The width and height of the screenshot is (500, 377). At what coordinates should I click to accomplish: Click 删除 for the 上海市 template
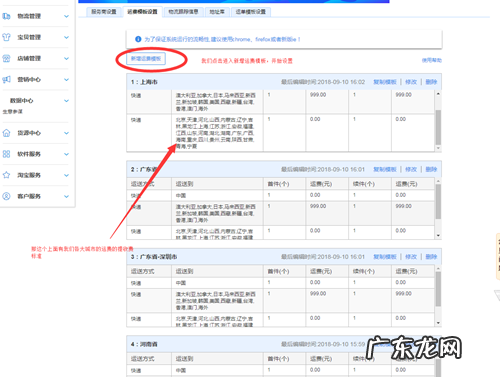point(431,82)
